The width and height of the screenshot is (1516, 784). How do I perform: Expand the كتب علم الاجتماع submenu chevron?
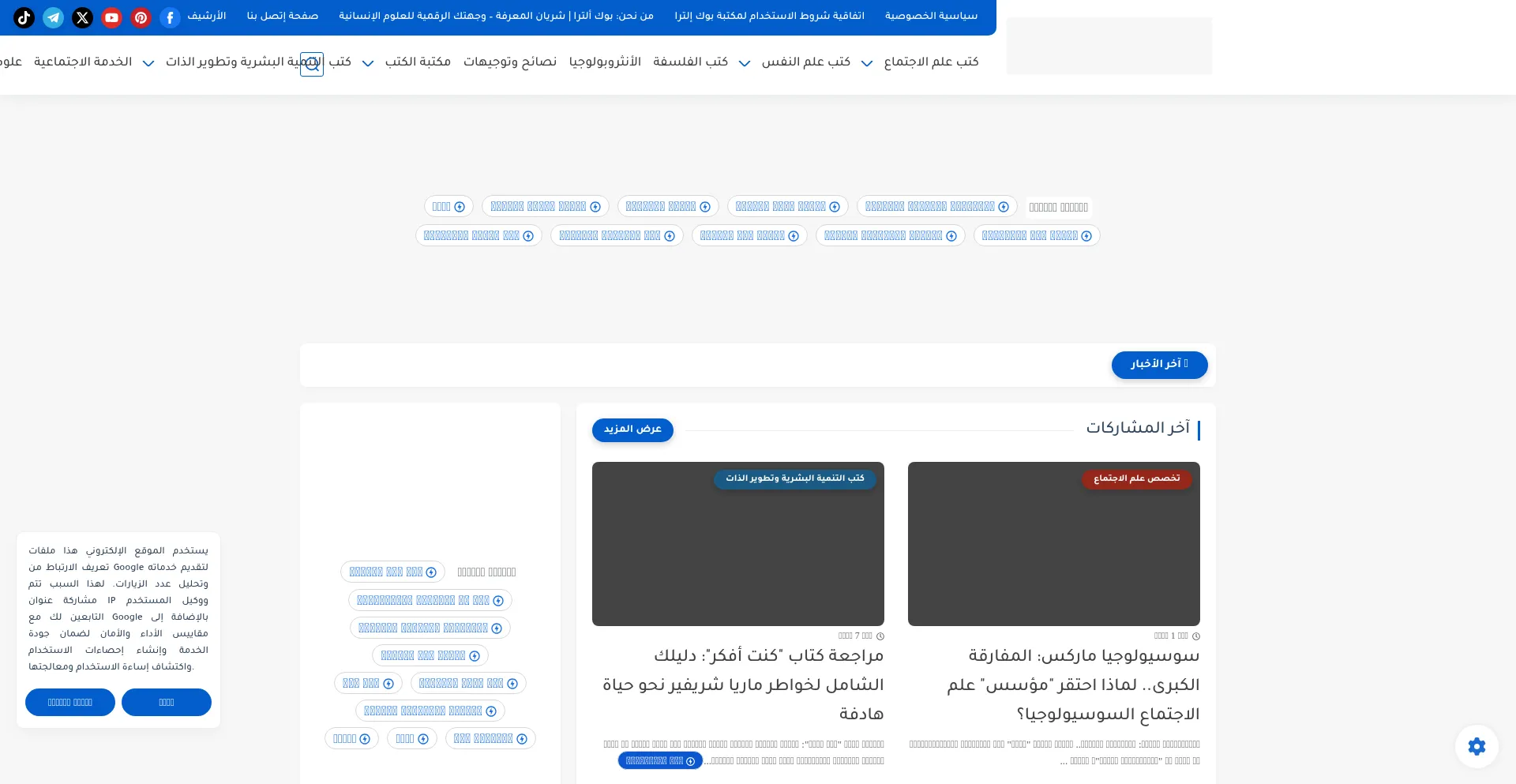pyautogui.click(x=867, y=63)
